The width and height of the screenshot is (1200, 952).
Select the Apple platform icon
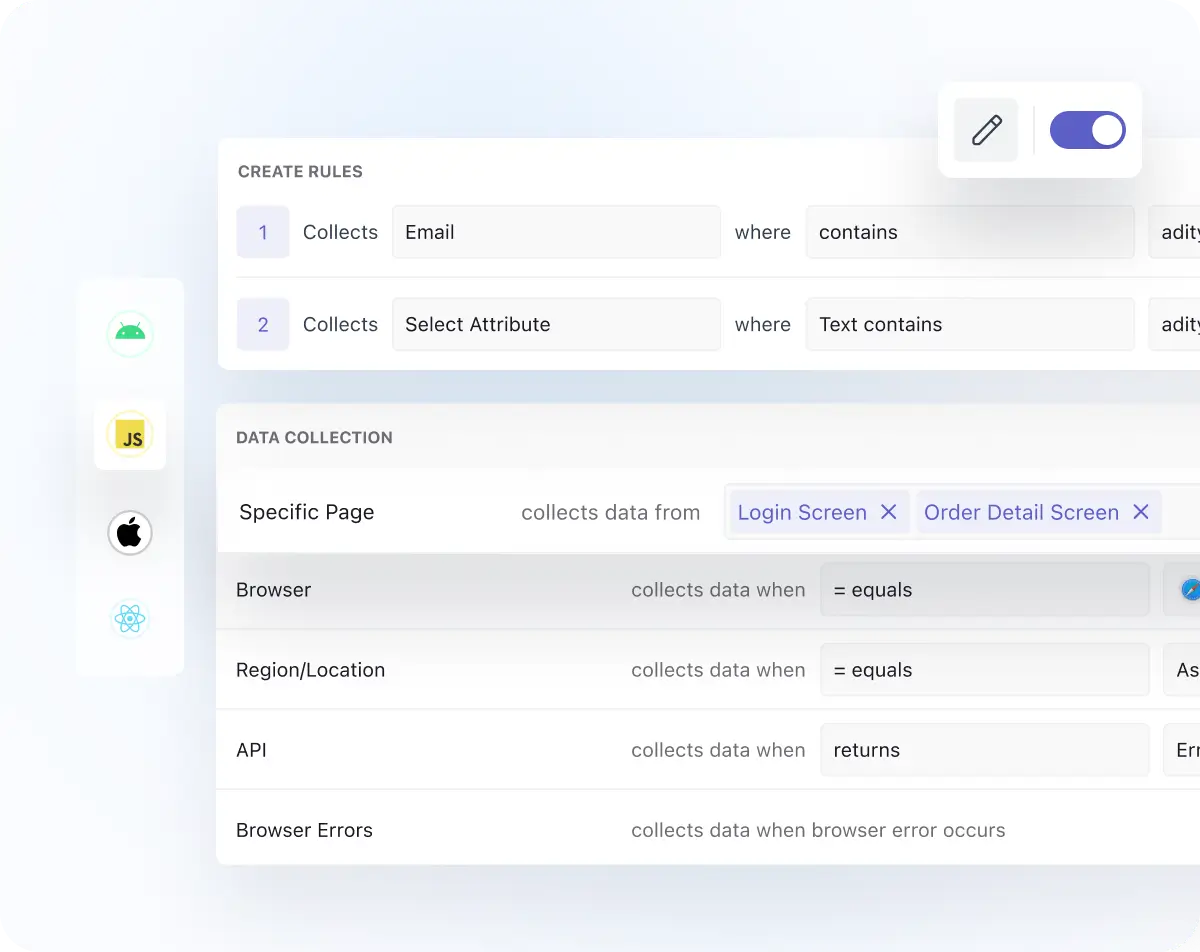(130, 533)
